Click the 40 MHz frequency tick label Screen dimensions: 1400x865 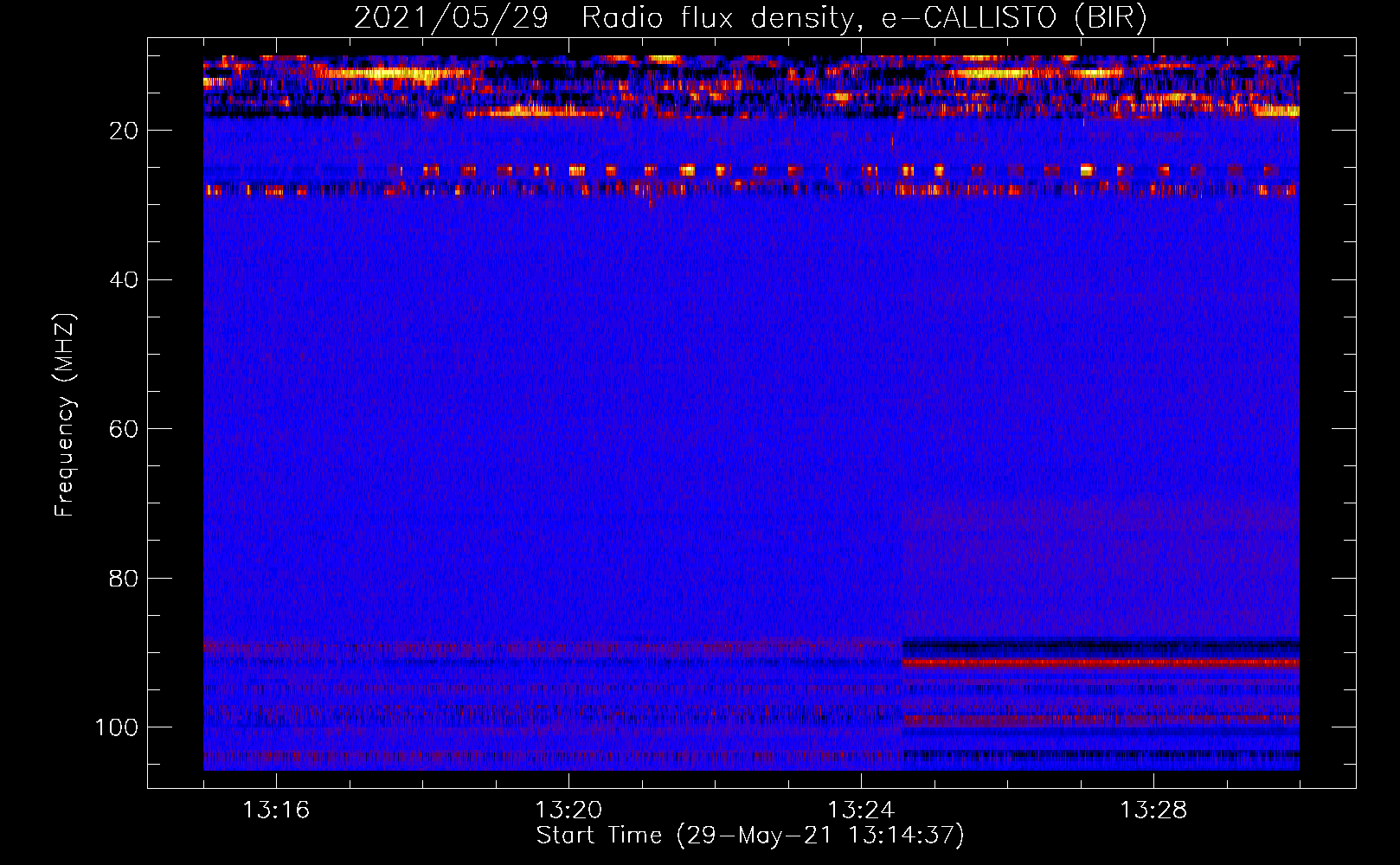(x=123, y=279)
